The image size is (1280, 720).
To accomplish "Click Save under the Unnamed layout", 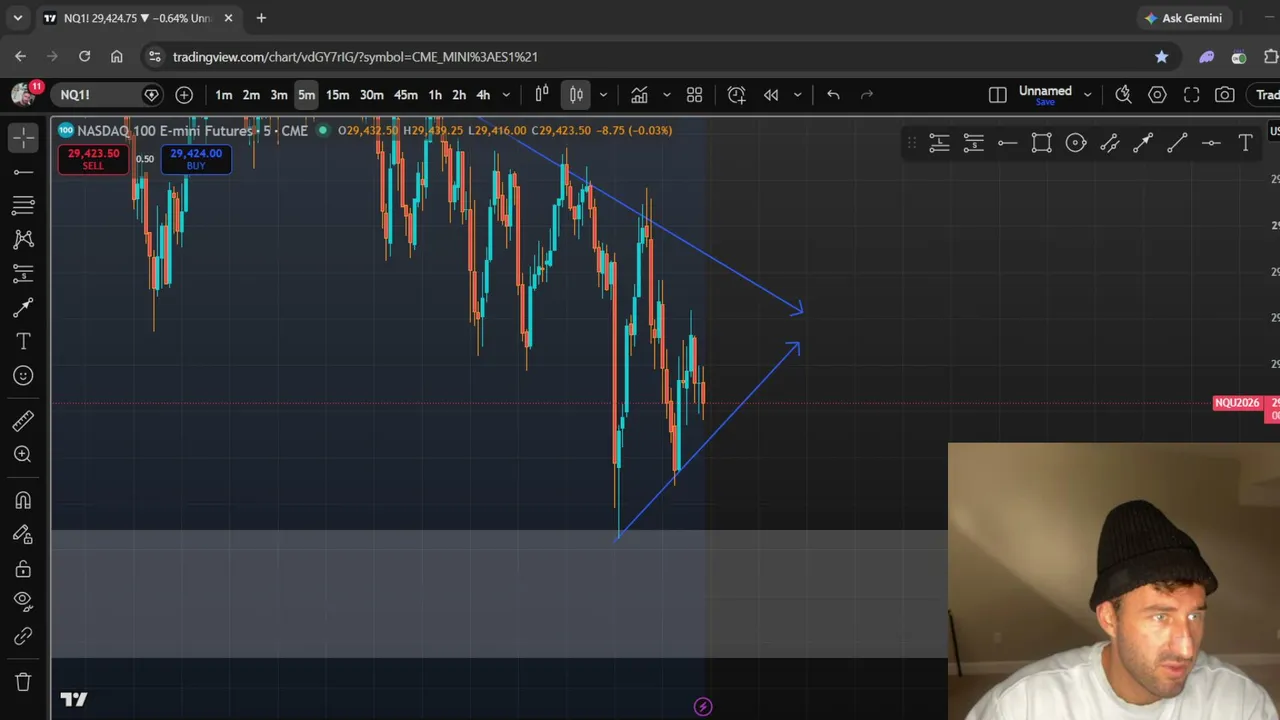I will tap(1045, 102).
